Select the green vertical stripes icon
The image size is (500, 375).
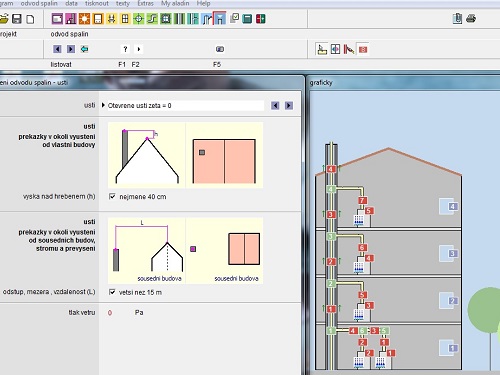pyautogui.click(x=179, y=19)
